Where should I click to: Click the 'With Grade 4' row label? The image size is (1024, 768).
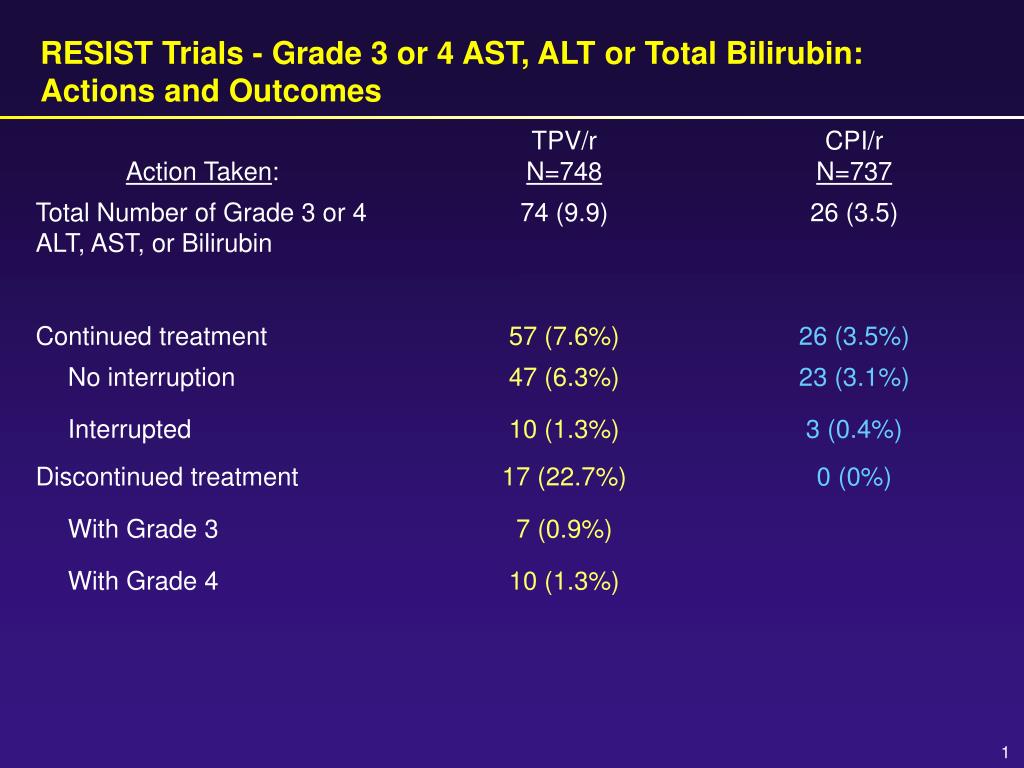[143, 581]
